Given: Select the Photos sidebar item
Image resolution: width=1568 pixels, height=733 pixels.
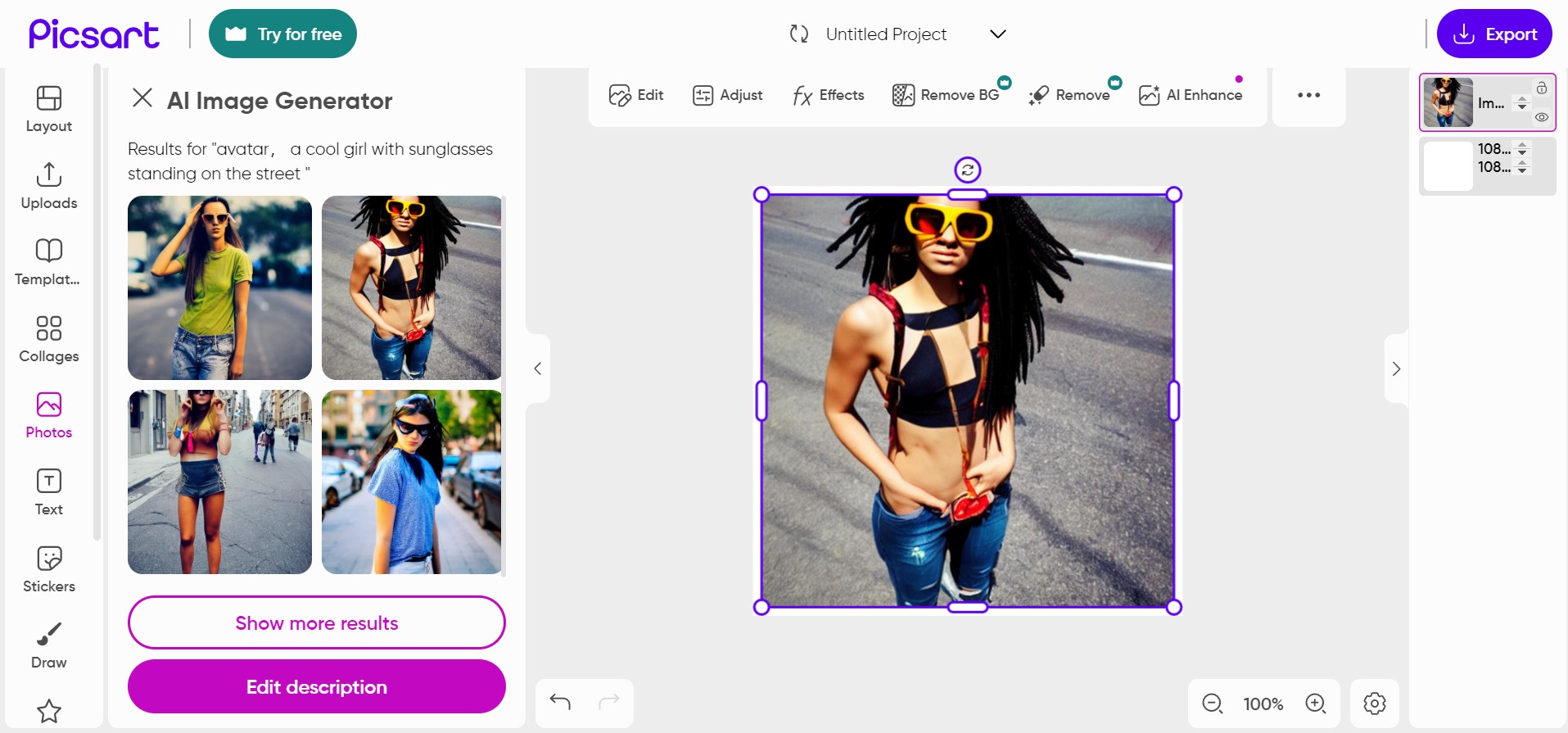Looking at the screenshot, I should [x=49, y=415].
